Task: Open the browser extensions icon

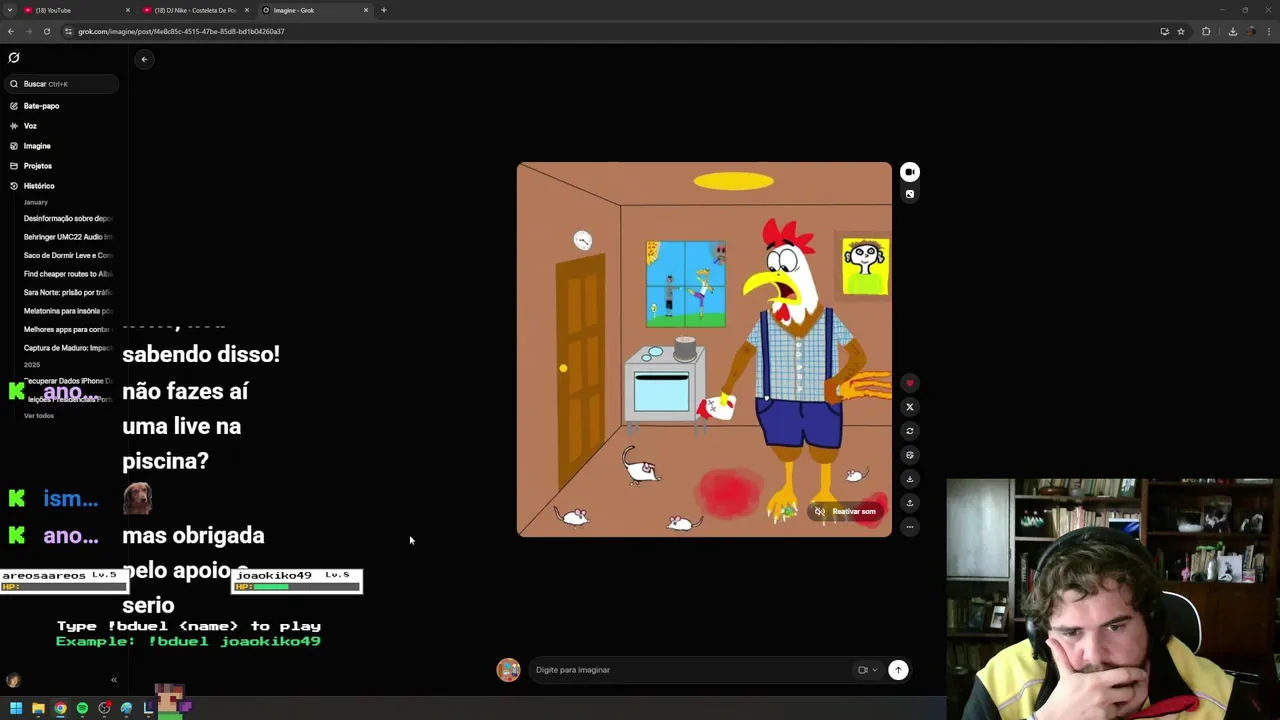Action: [x=1206, y=31]
